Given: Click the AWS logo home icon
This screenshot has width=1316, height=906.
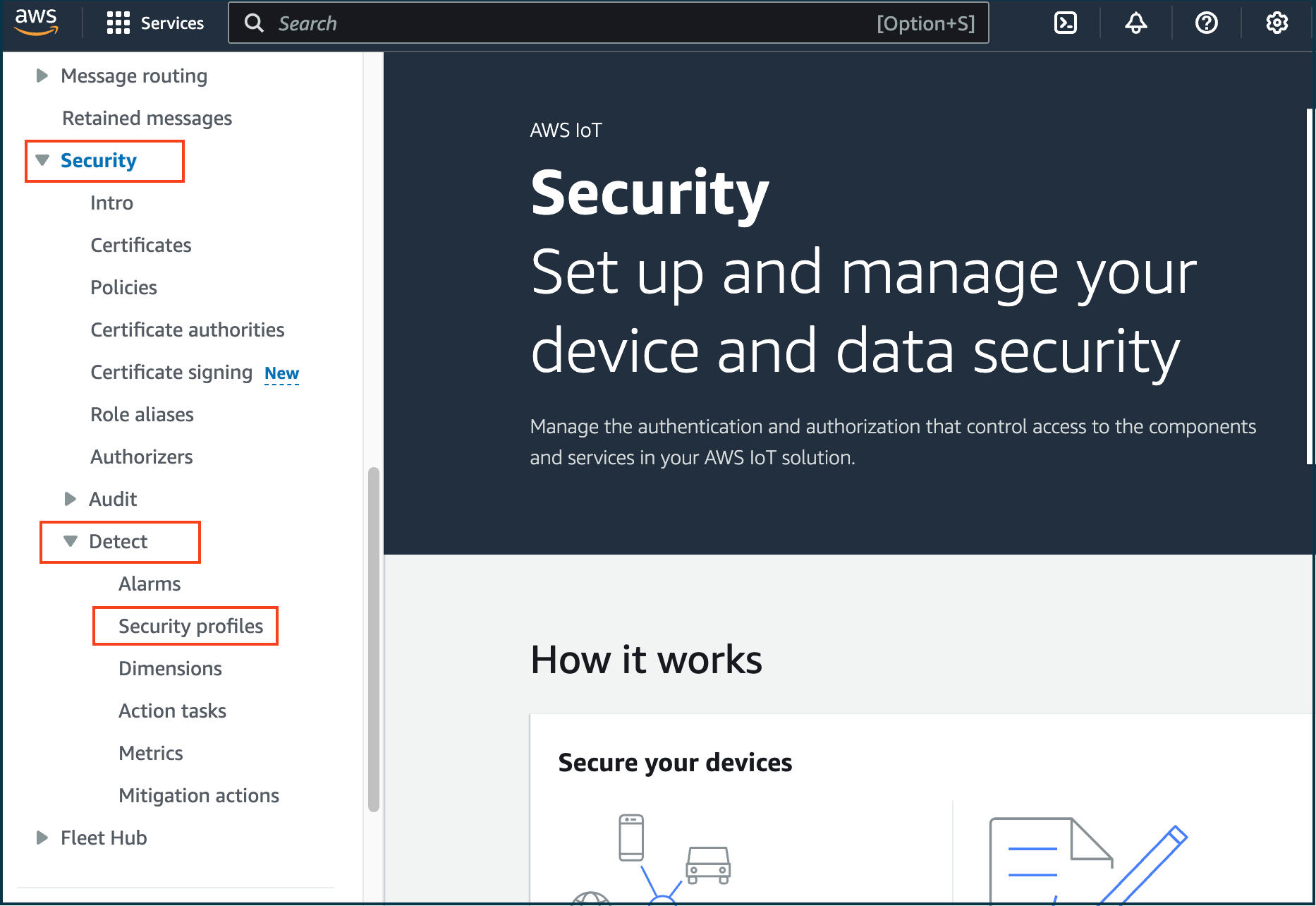Looking at the screenshot, I should [36, 23].
